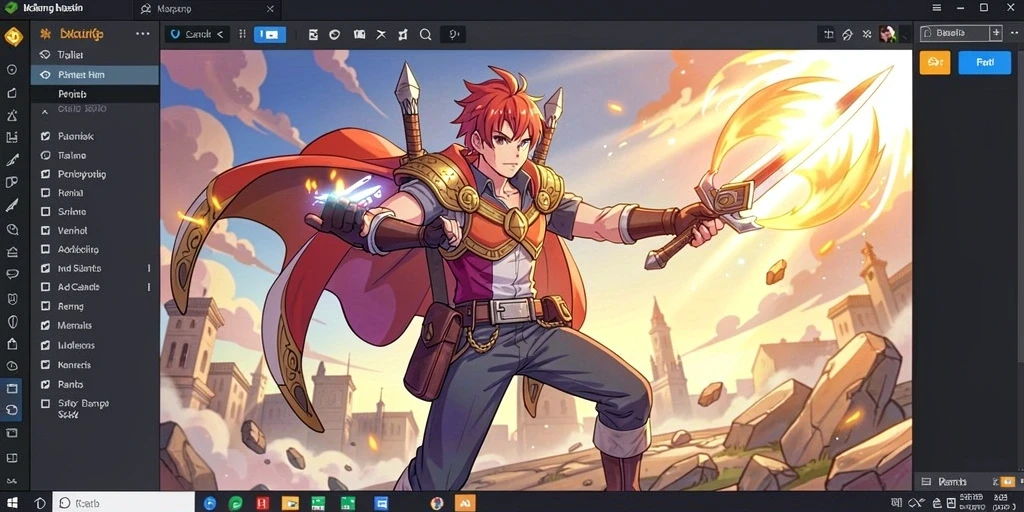The width and height of the screenshot is (1024, 512).
Task: Click the X-shaped tool icon in toolbar
Action: click(381, 35)
